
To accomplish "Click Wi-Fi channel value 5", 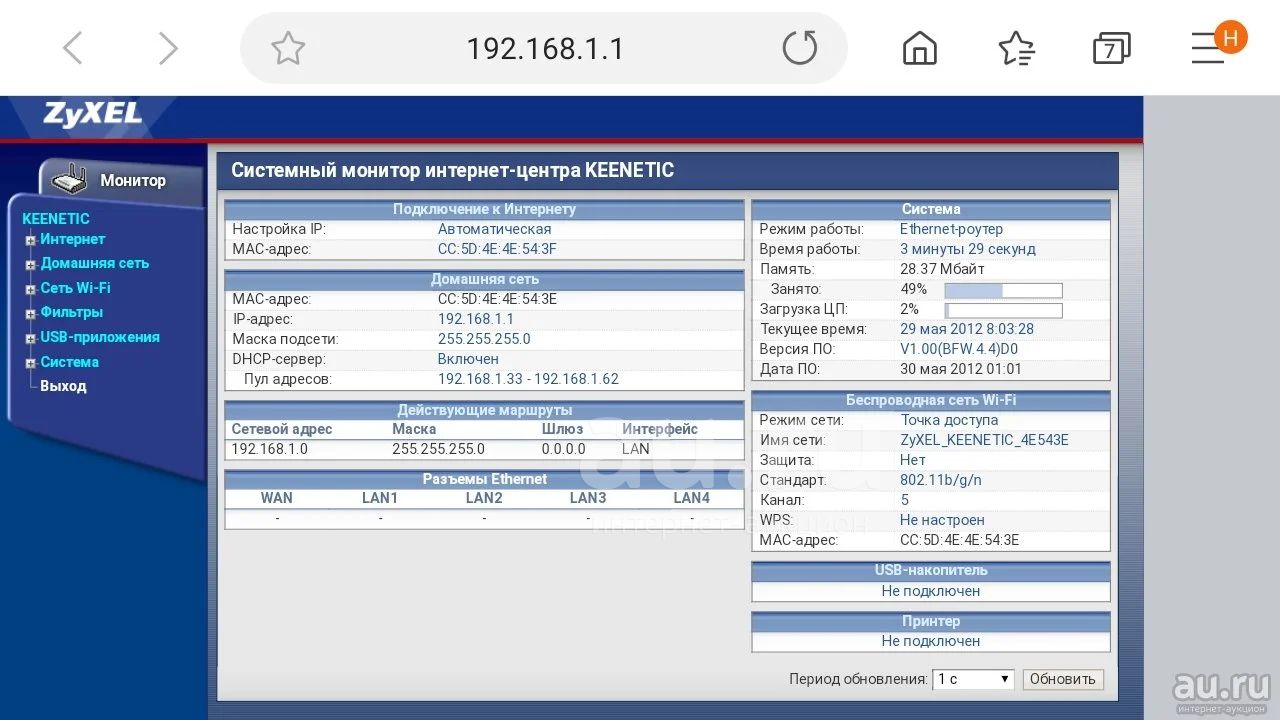I will tap(905, 500).
